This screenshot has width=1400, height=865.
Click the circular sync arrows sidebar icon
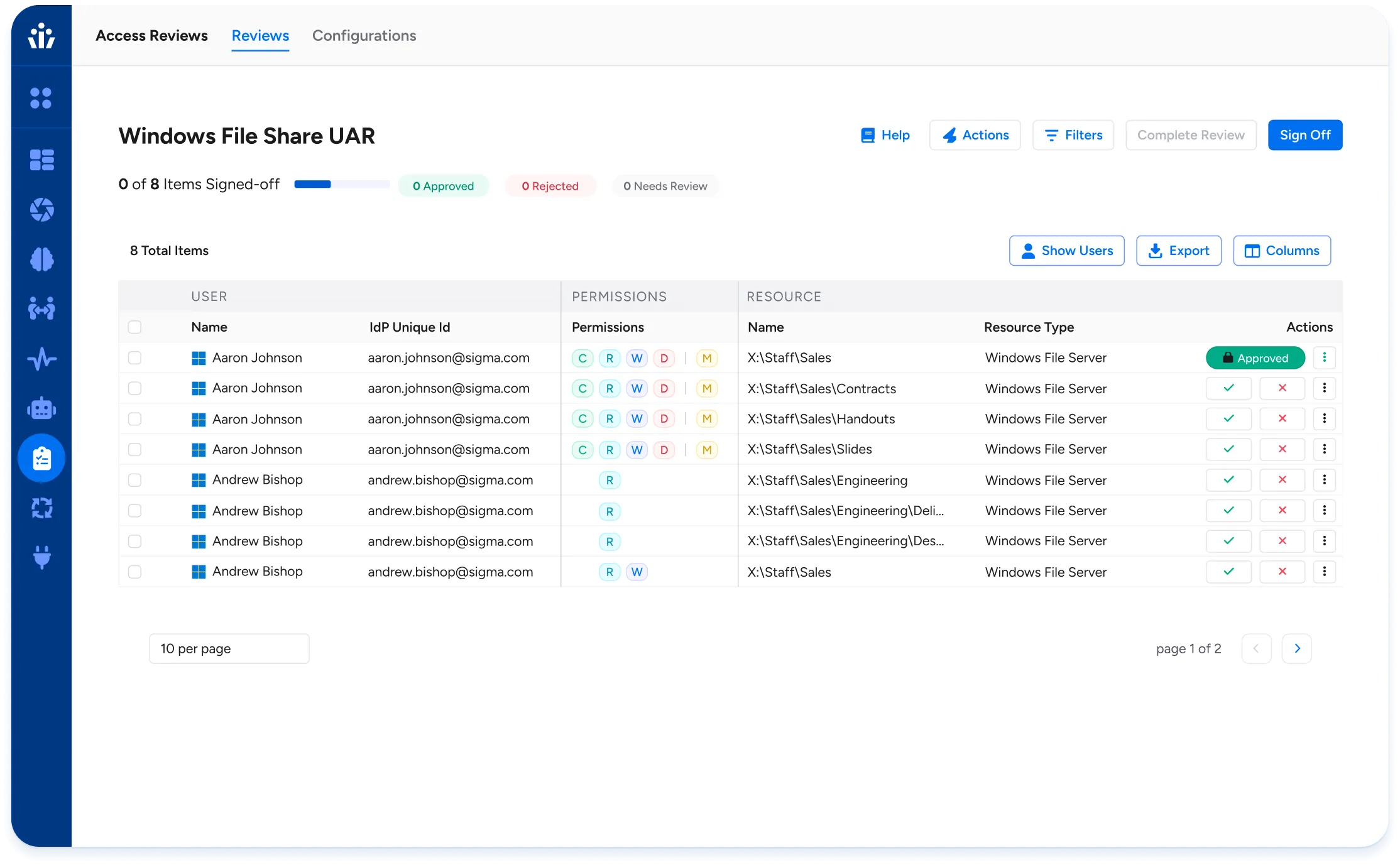[x=41, y=508]
